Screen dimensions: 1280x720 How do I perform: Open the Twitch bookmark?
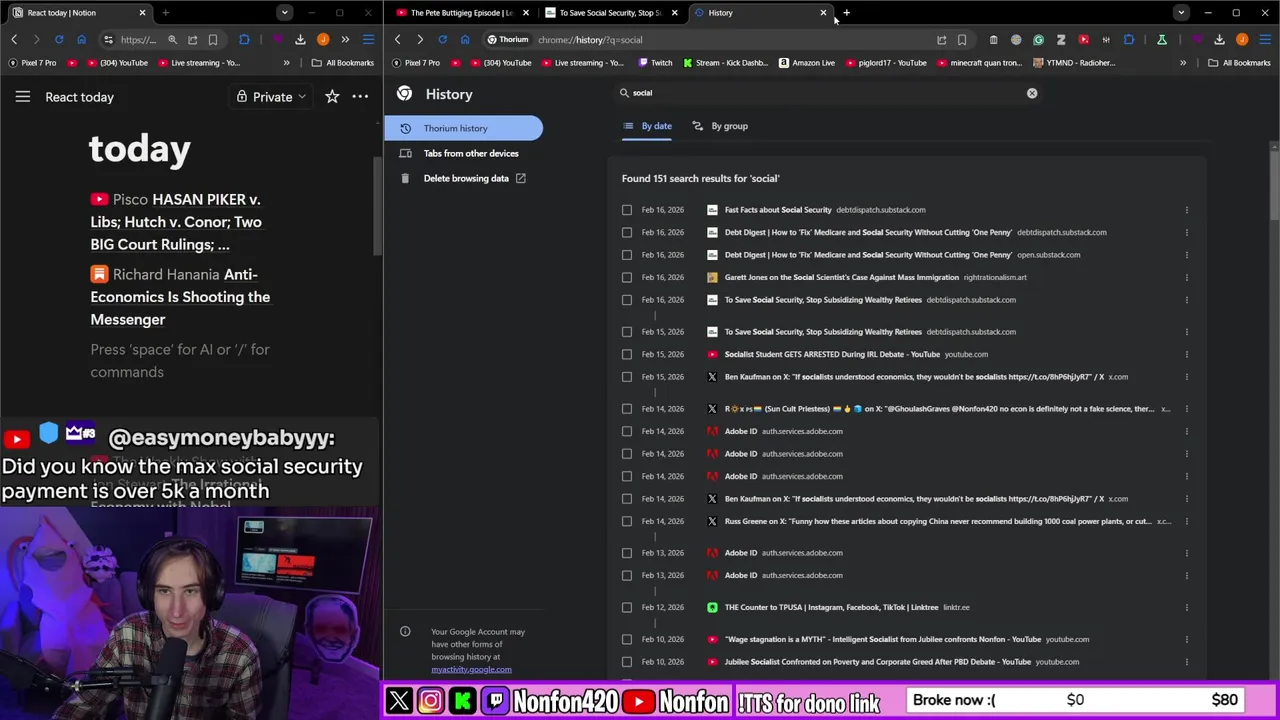click(x=655, y=62)
